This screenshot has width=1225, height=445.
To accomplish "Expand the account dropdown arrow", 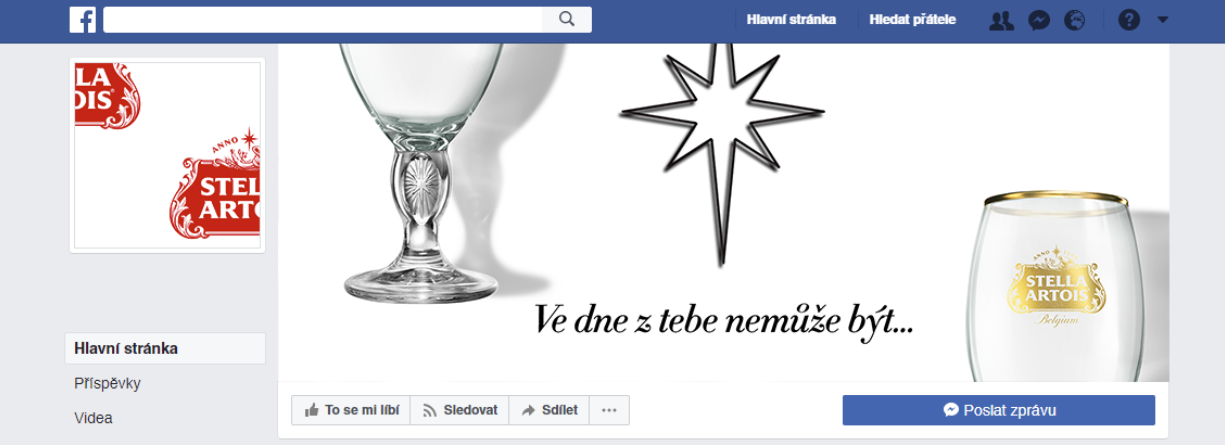I will click(x=1162, y=20).
